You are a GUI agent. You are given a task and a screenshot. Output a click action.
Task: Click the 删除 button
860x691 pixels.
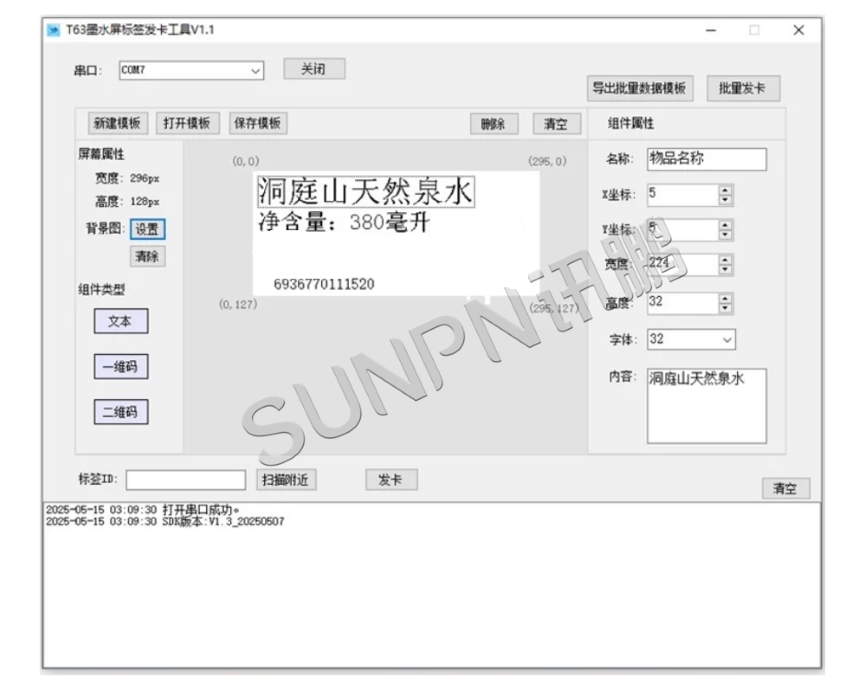494,124
